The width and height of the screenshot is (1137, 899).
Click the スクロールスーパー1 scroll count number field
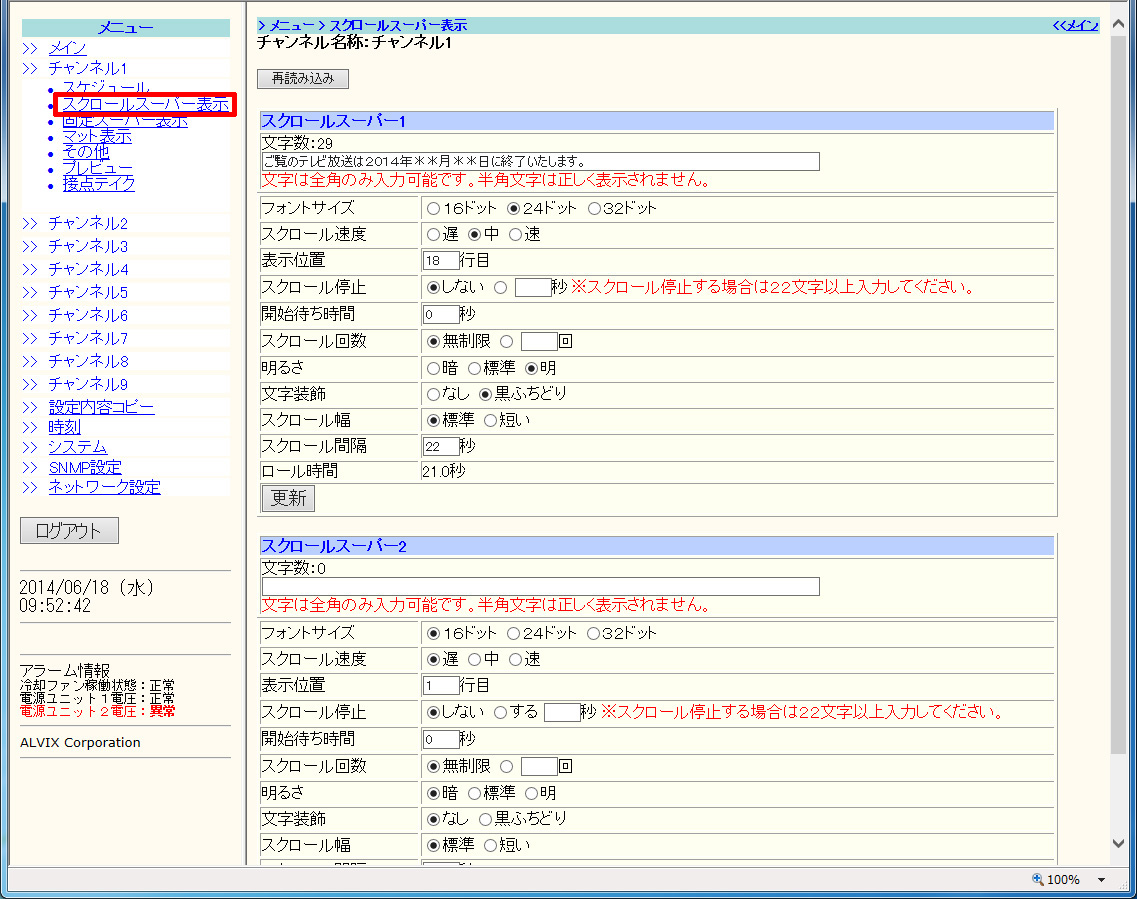point(539,341)
